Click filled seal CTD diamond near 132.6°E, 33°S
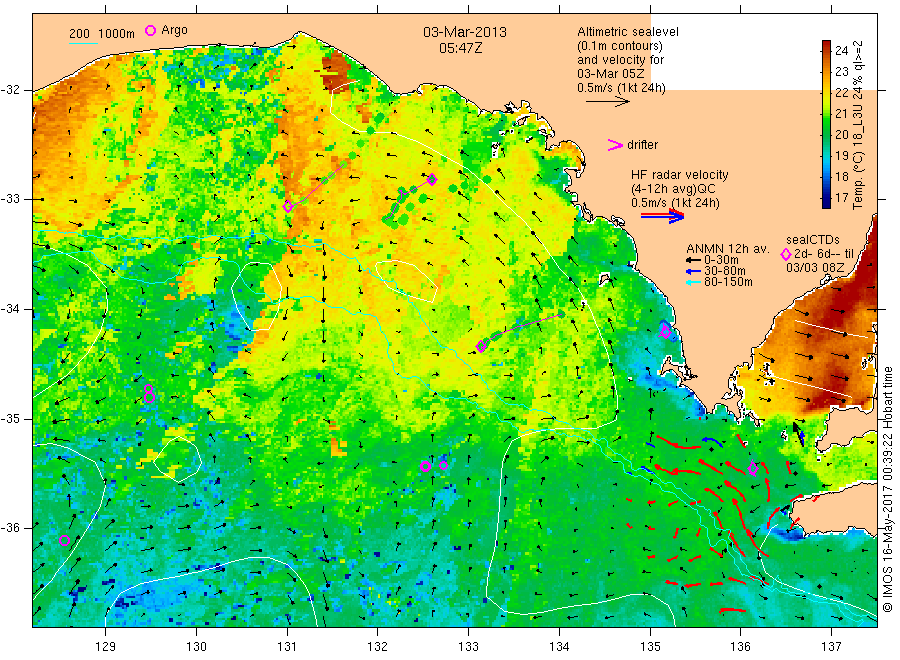The width and height of the screenshot is (900, 660). tap(432, 180)
